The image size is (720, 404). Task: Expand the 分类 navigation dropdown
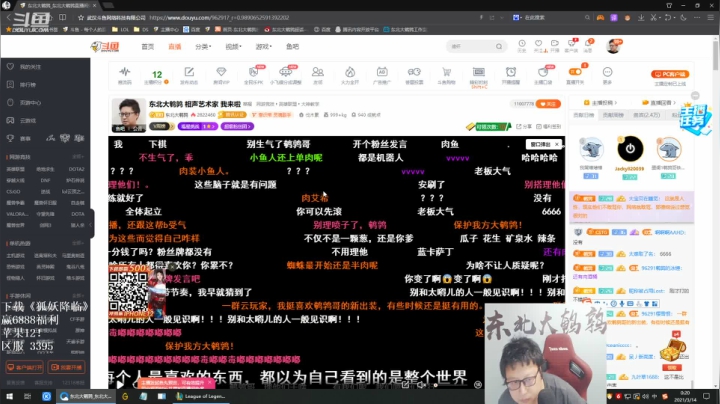pos(203,46)
